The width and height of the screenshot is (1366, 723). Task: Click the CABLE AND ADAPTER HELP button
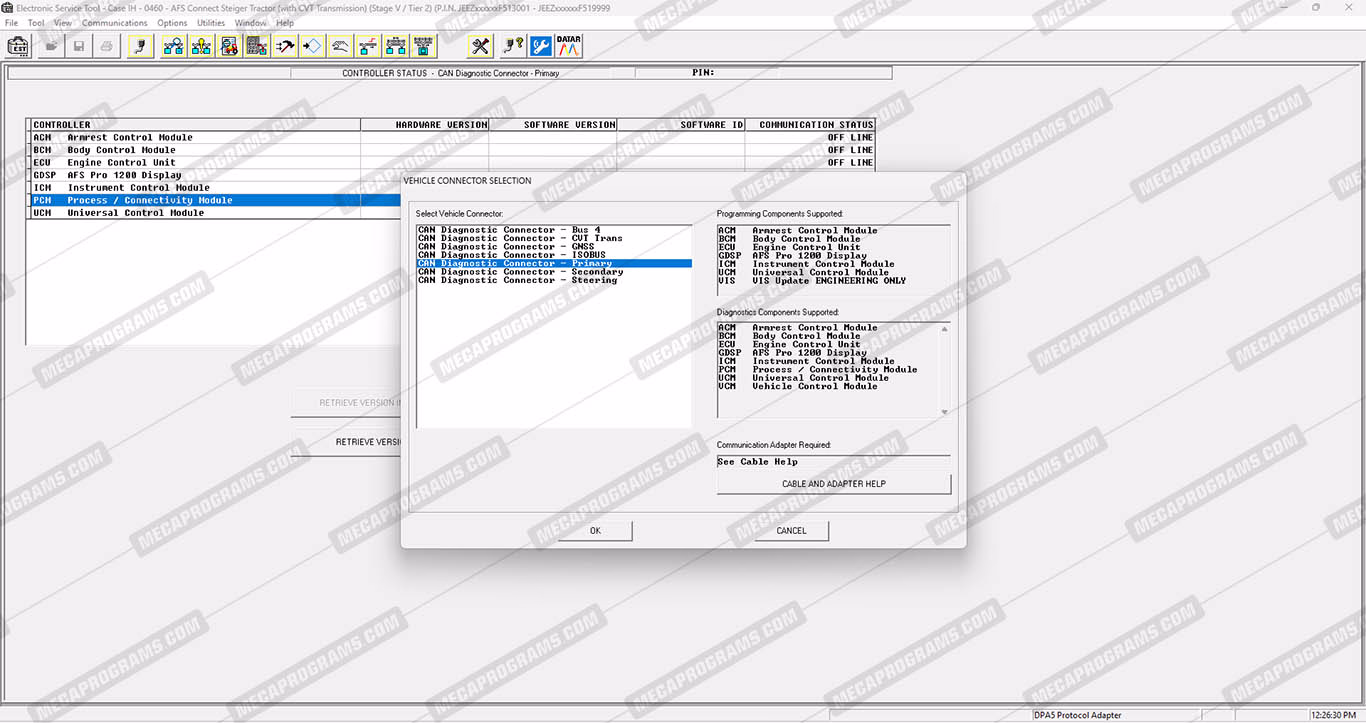click(x=833, y=484)
